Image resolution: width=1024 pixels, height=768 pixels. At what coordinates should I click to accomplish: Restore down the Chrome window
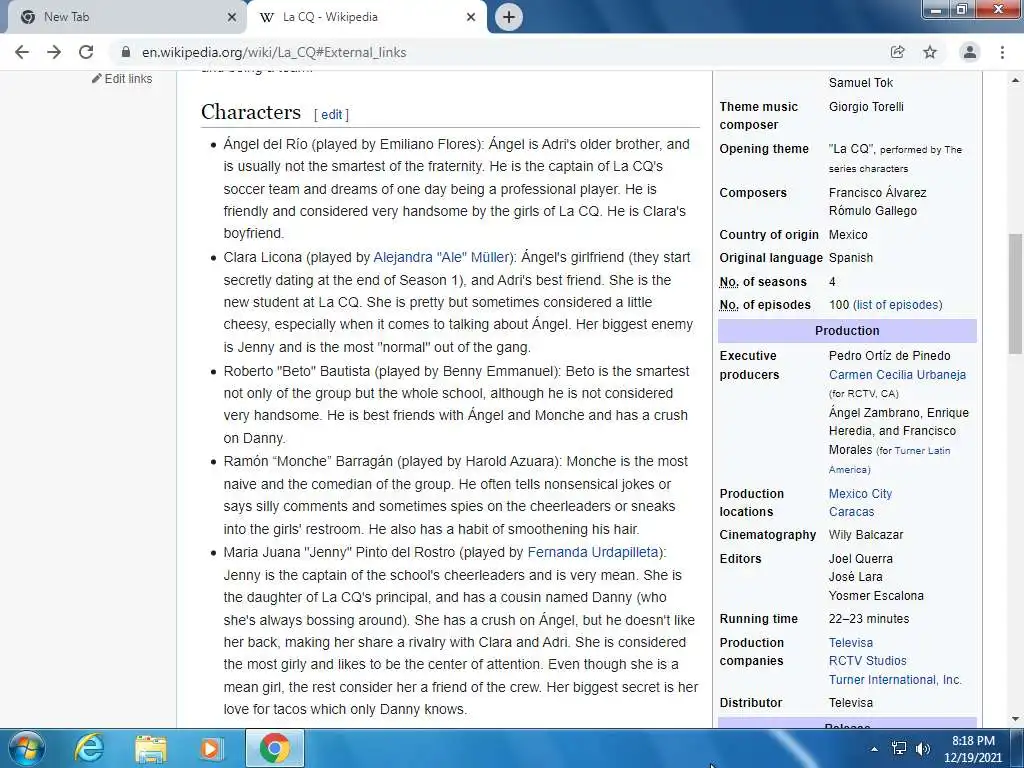click(962, 9)
